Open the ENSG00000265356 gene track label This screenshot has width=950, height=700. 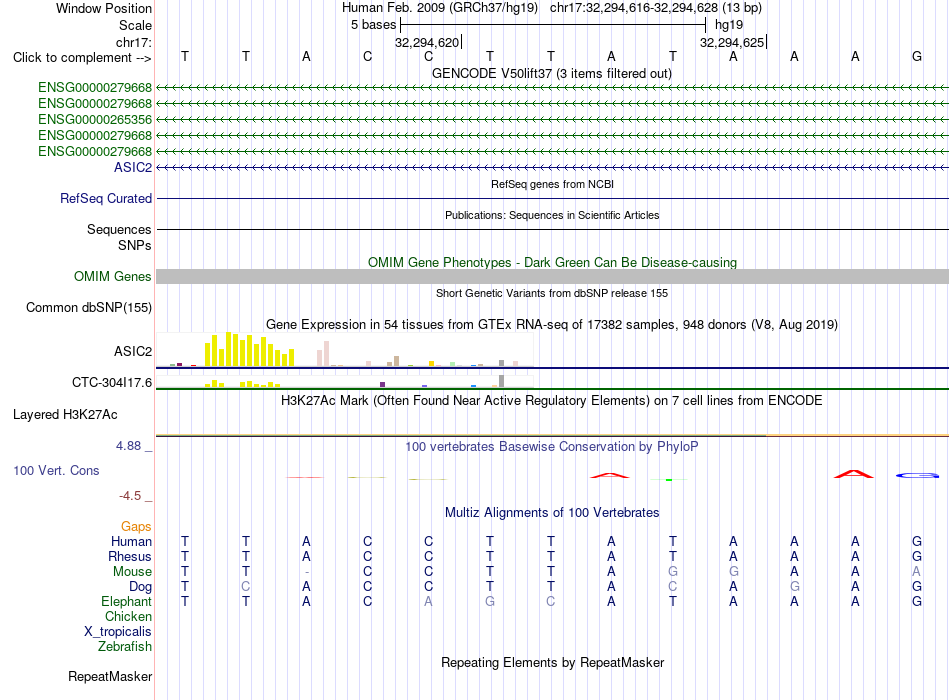click(x=95, y=119)
